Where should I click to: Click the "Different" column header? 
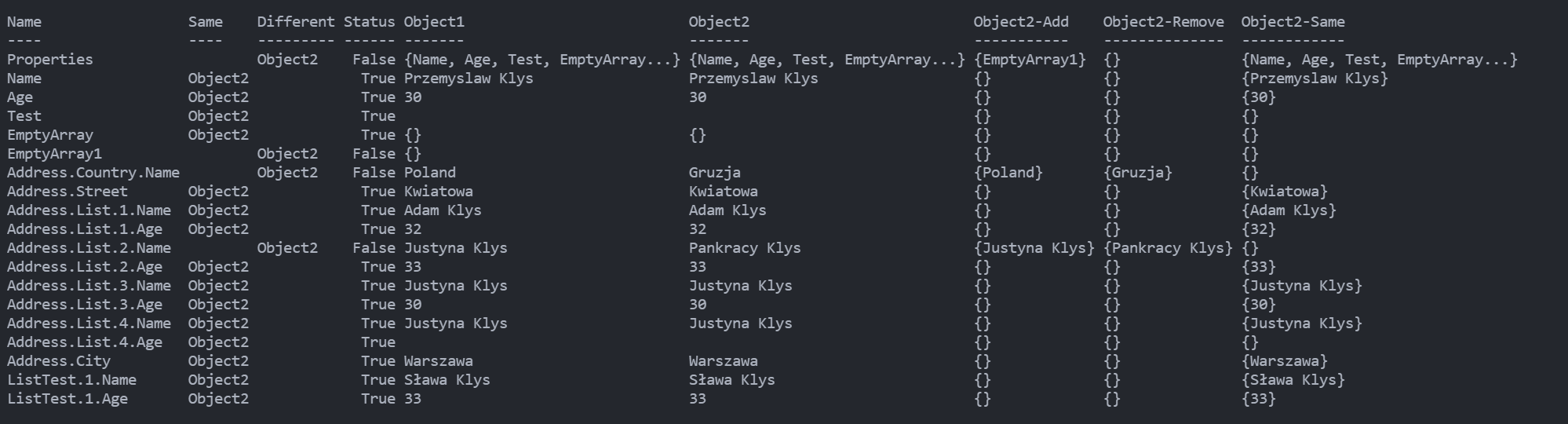tap(296, 22)
